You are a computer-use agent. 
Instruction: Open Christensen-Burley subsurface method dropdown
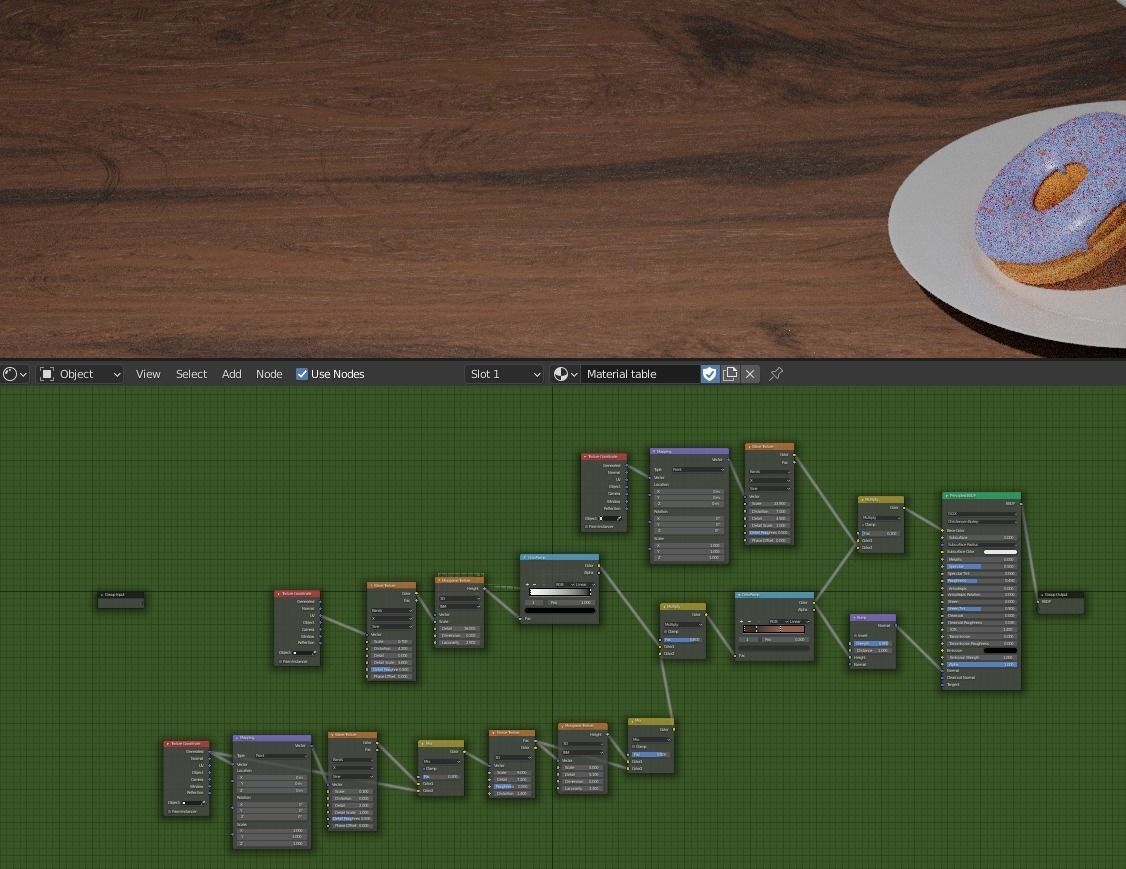[981, 521]
